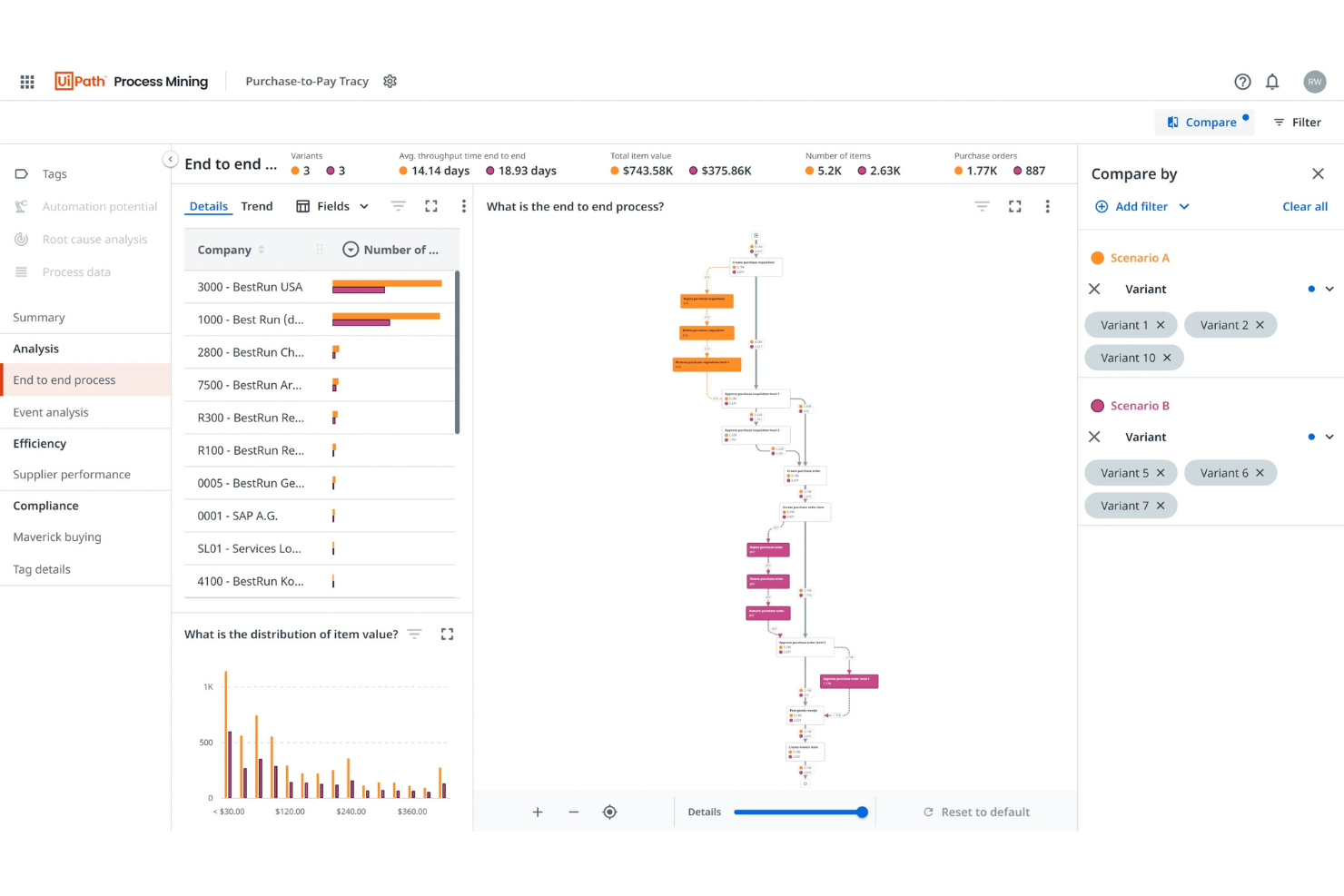Expand the process graph to fullscreen
The width and height of the screenshot is (1344, 896).
(1015, 206)
